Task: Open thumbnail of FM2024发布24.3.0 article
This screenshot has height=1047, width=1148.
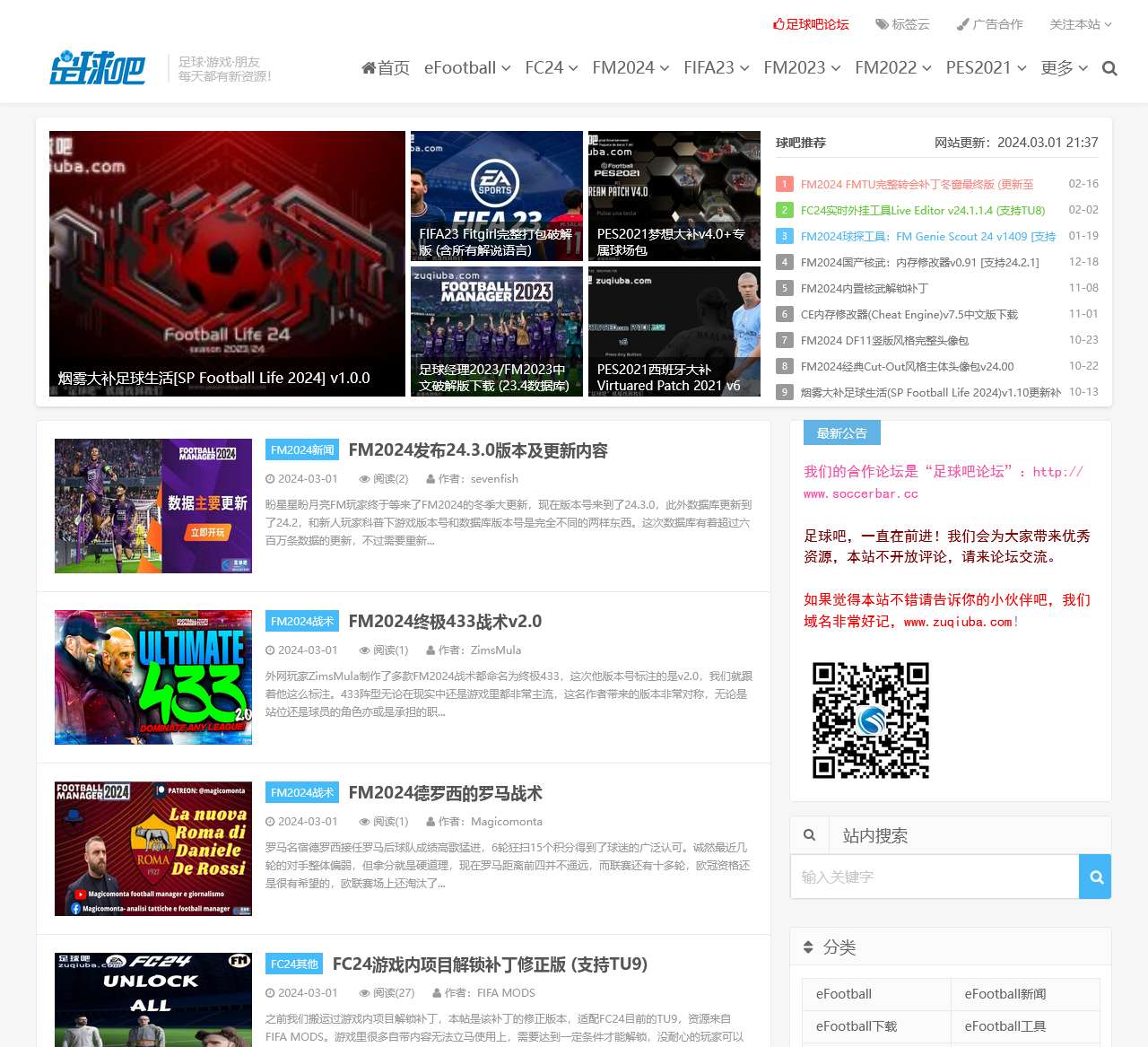Action: tap(153, 506)
